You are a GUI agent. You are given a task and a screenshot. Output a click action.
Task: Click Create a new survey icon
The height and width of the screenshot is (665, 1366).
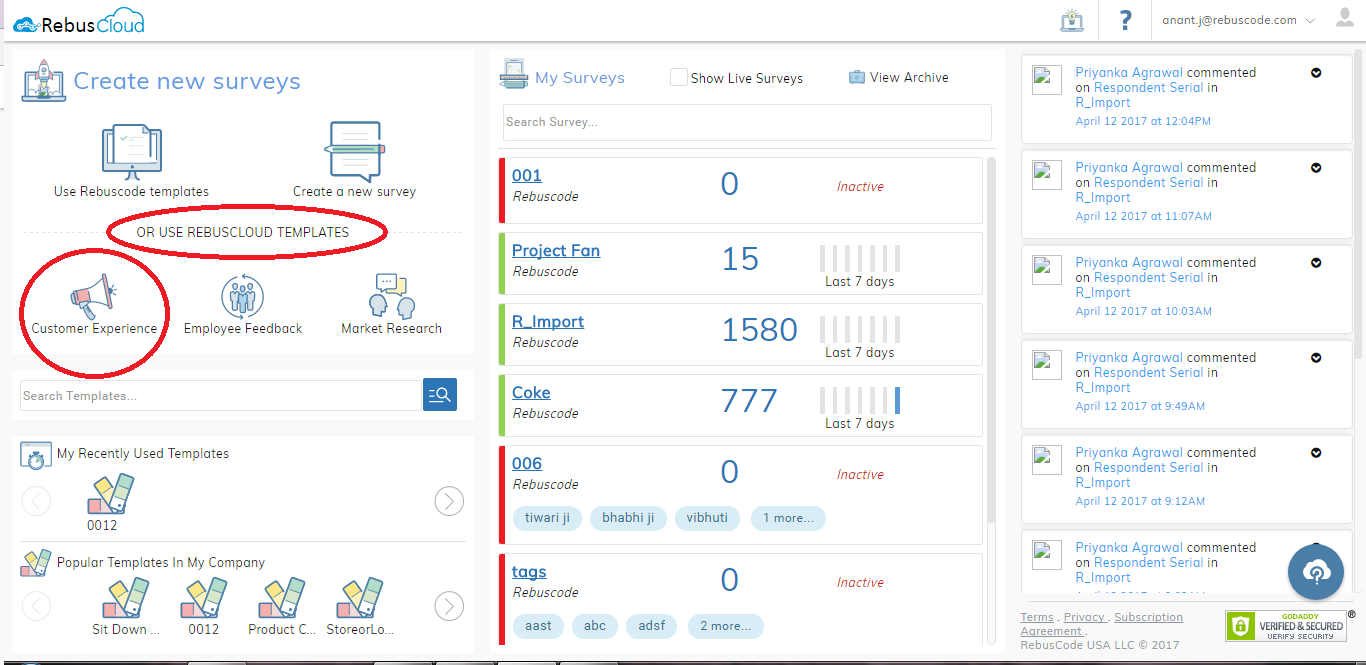click(x=354, y=151)
